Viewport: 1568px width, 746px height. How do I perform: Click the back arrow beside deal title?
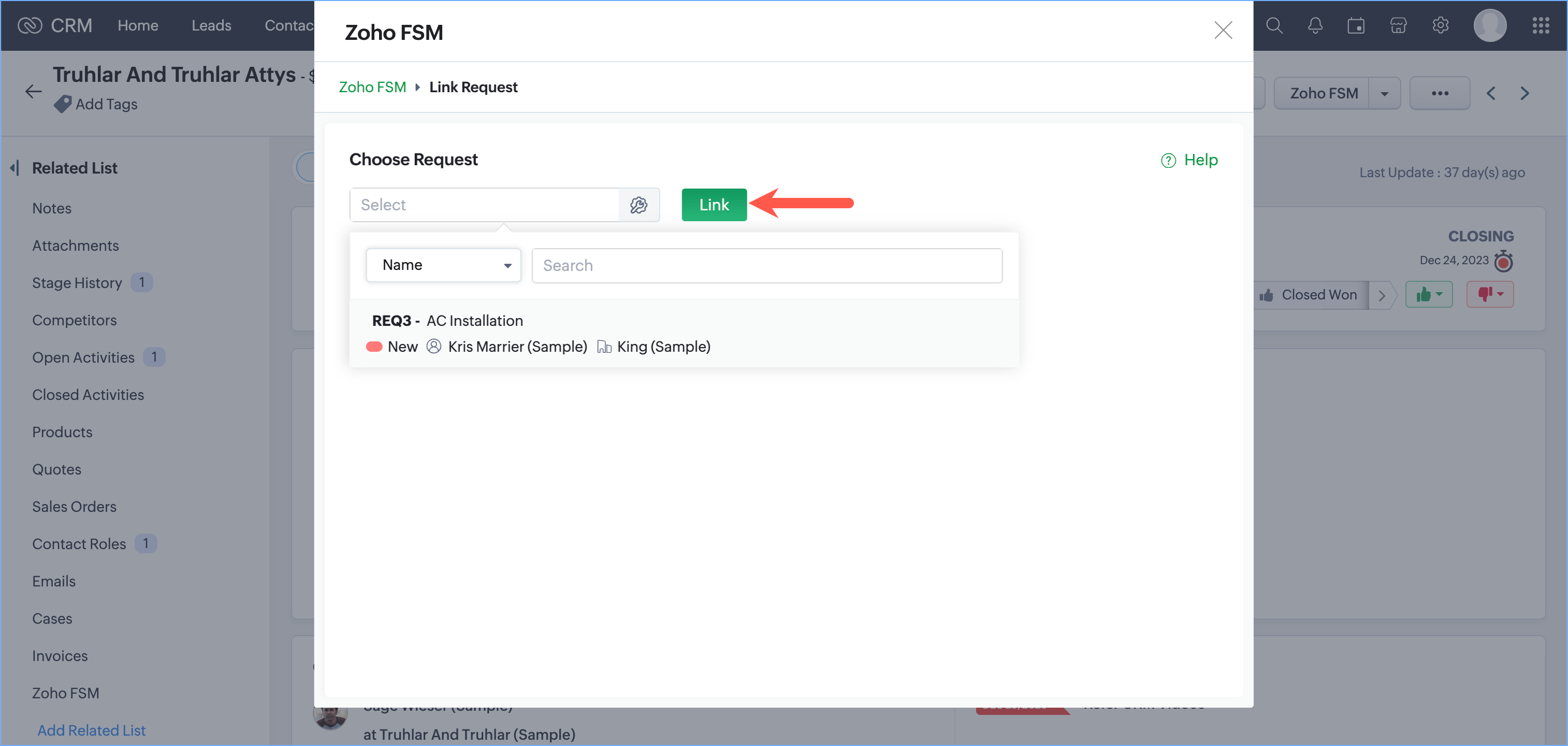click(x=34, y=92)
